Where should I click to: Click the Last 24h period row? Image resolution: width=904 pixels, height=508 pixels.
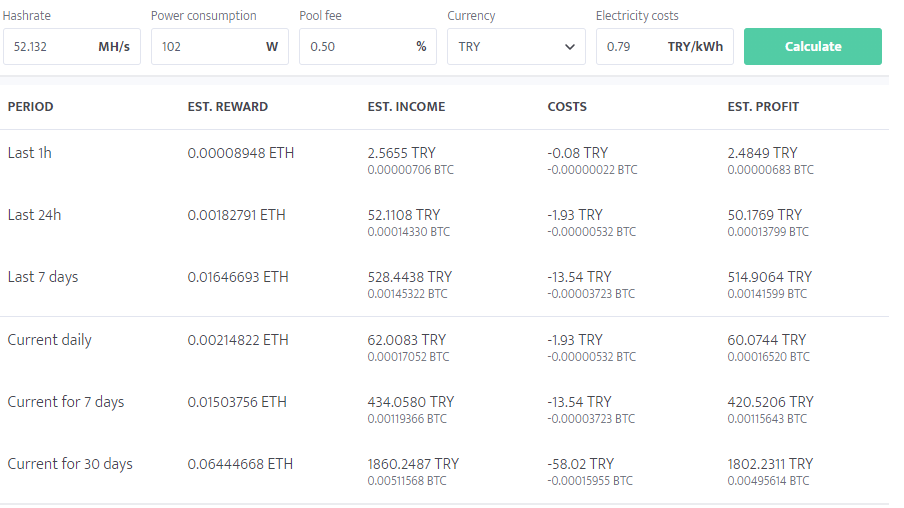click(34, 215)
